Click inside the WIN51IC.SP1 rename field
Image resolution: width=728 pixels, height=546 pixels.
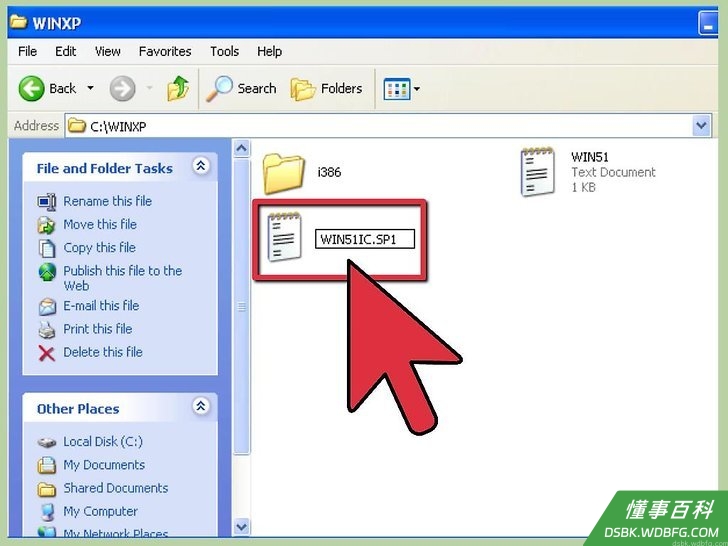364,240
